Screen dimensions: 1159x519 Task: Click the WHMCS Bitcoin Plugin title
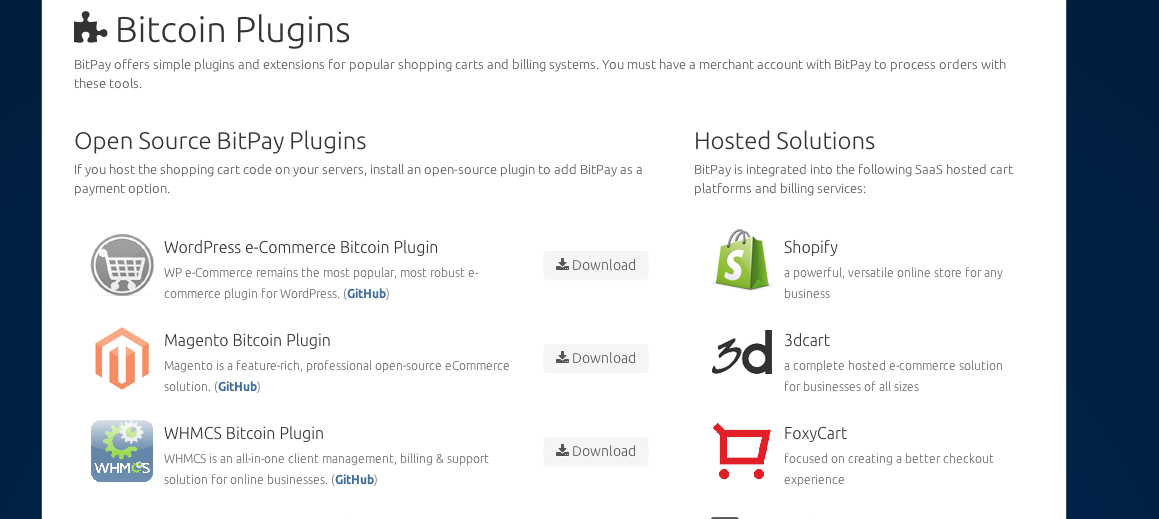[244, 433]
